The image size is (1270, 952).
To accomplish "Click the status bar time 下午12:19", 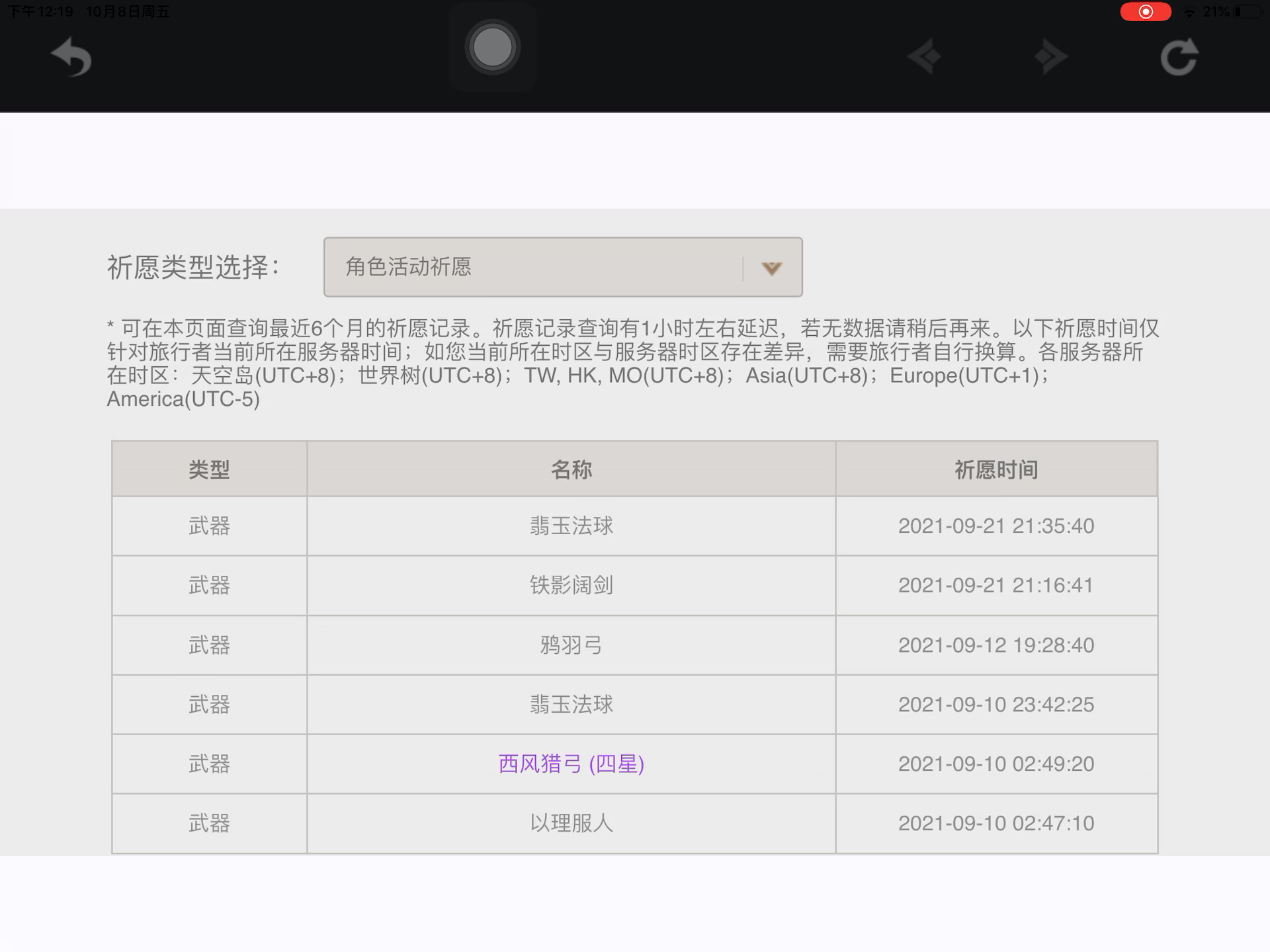I will click(x=40, y=12).
